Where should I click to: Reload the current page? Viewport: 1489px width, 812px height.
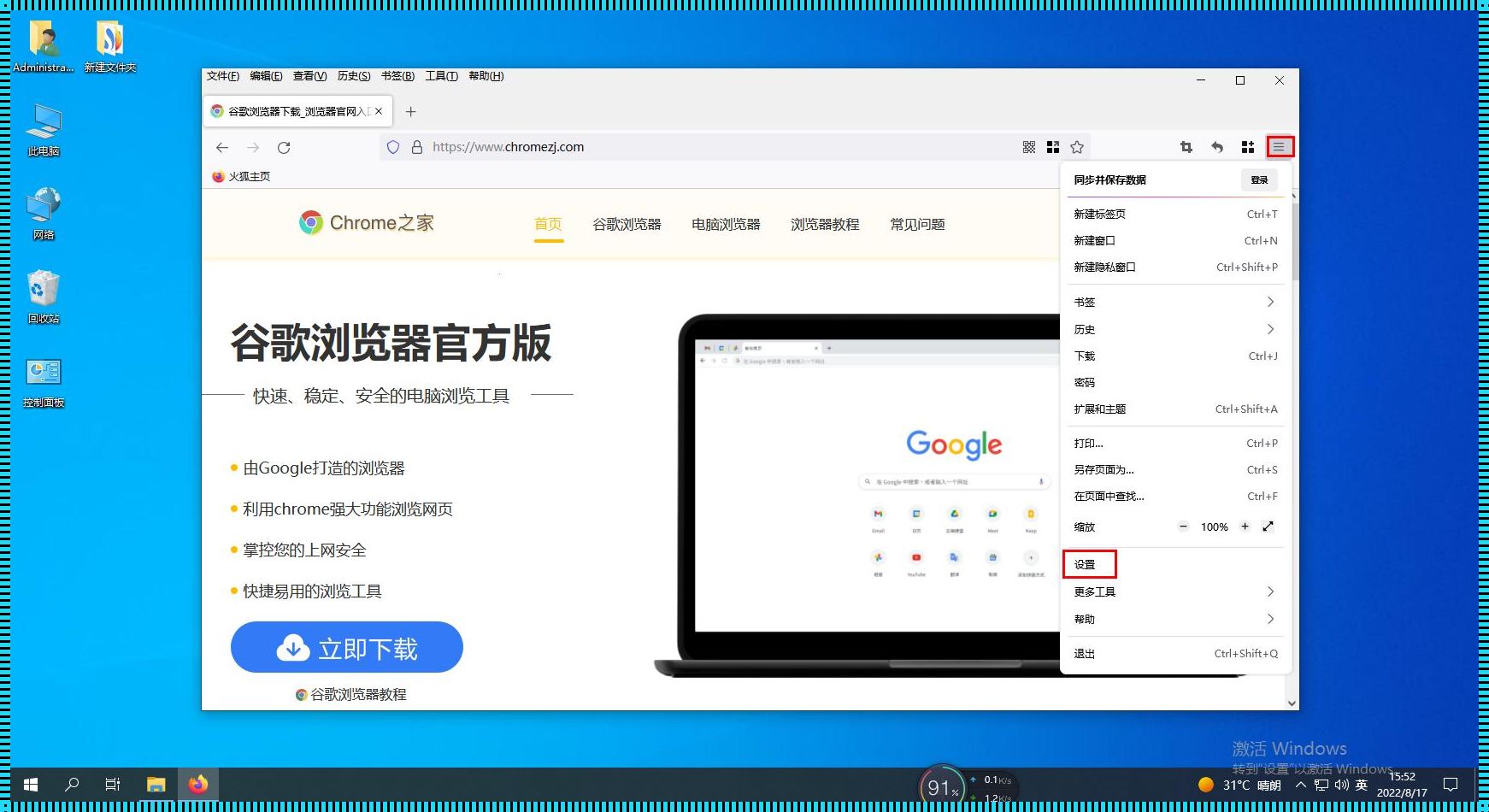(x=284, y=147)
